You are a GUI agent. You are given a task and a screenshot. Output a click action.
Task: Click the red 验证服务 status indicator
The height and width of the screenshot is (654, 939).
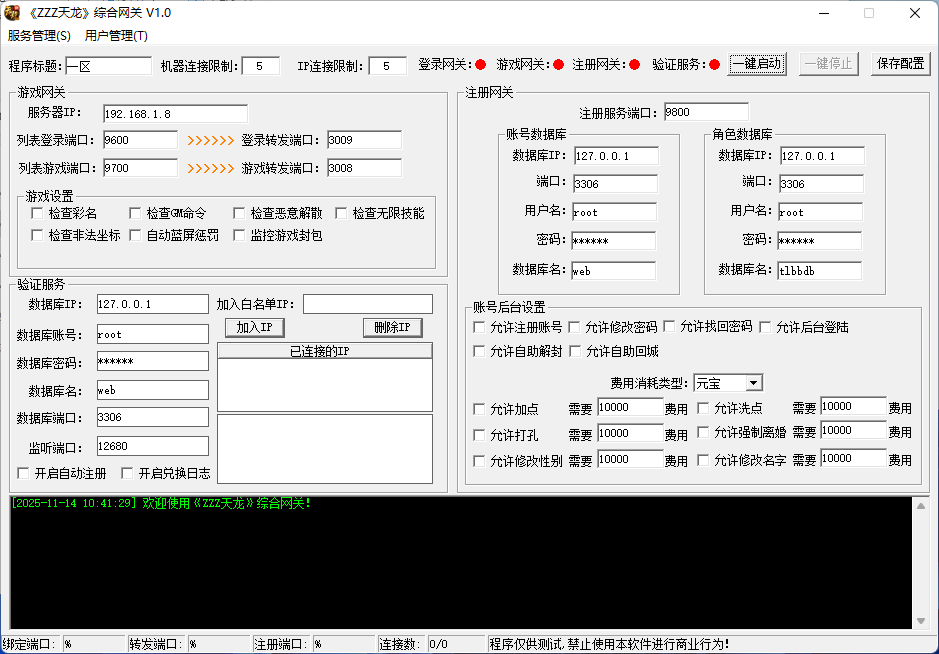pos(714,65)
